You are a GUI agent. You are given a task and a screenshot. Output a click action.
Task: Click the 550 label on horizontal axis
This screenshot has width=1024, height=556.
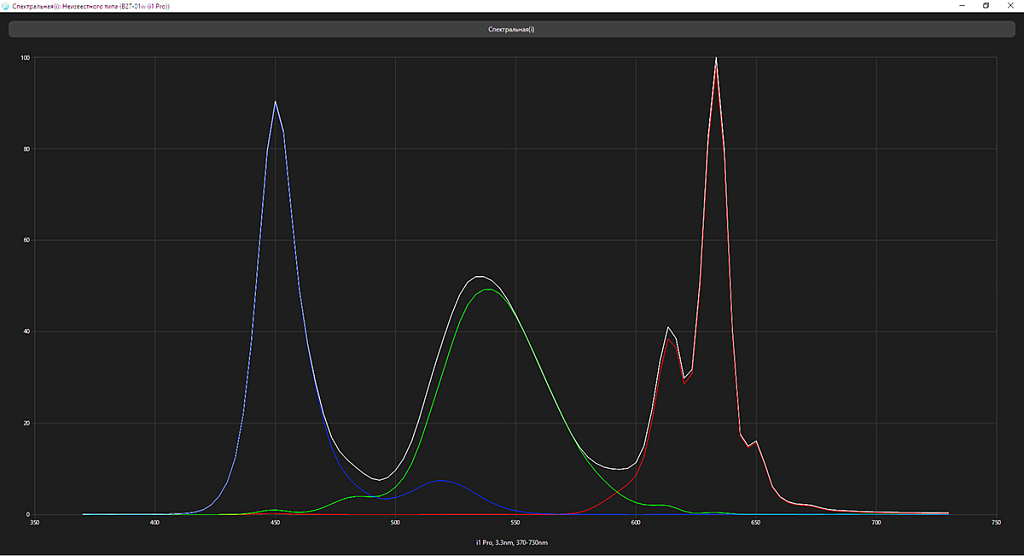(515, 522)
